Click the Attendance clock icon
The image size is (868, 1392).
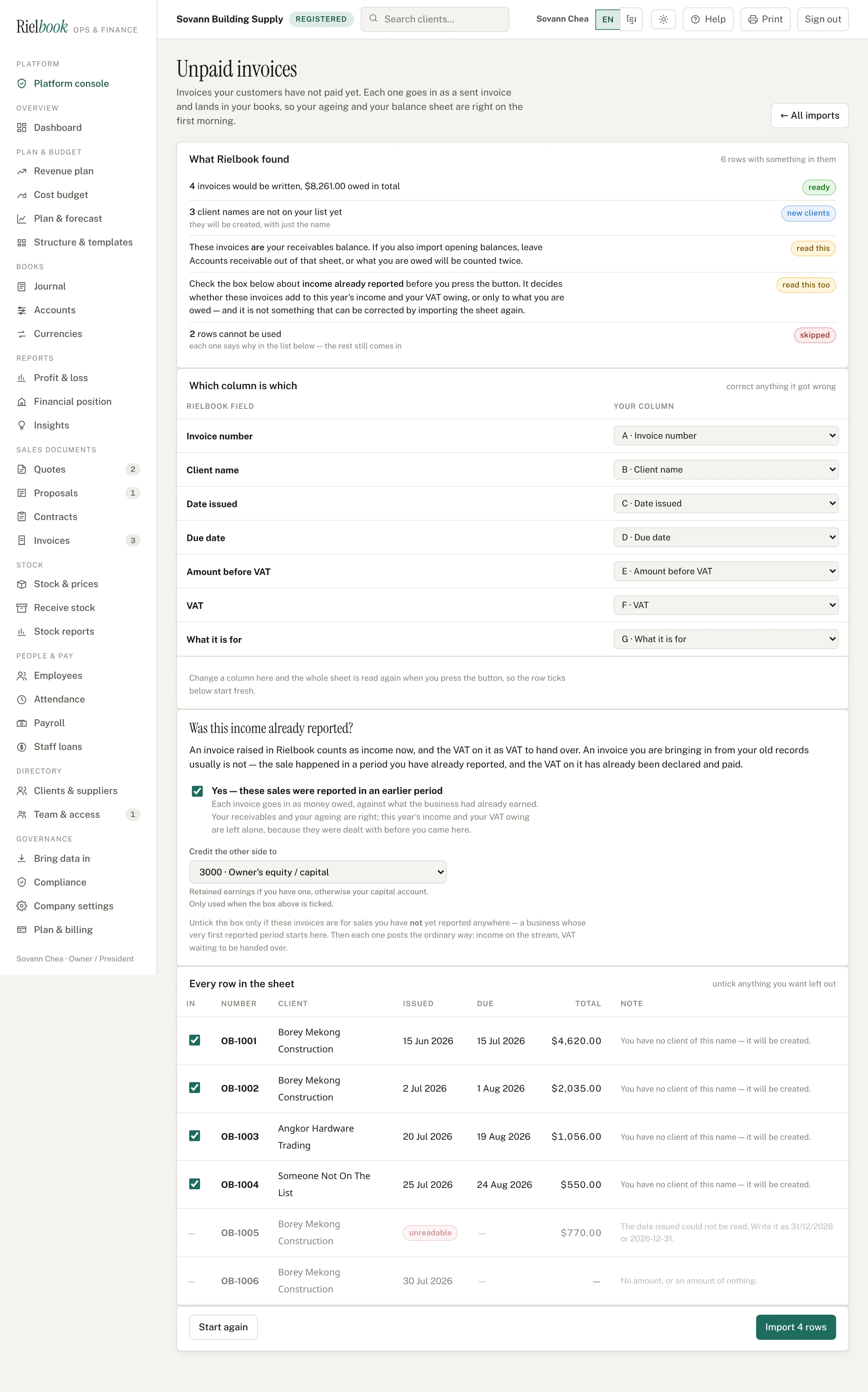click(22, 699)
